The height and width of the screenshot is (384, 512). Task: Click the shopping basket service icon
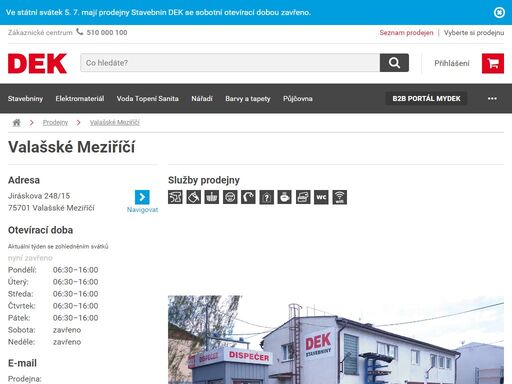pyautogui.click(x=212, y=197)
